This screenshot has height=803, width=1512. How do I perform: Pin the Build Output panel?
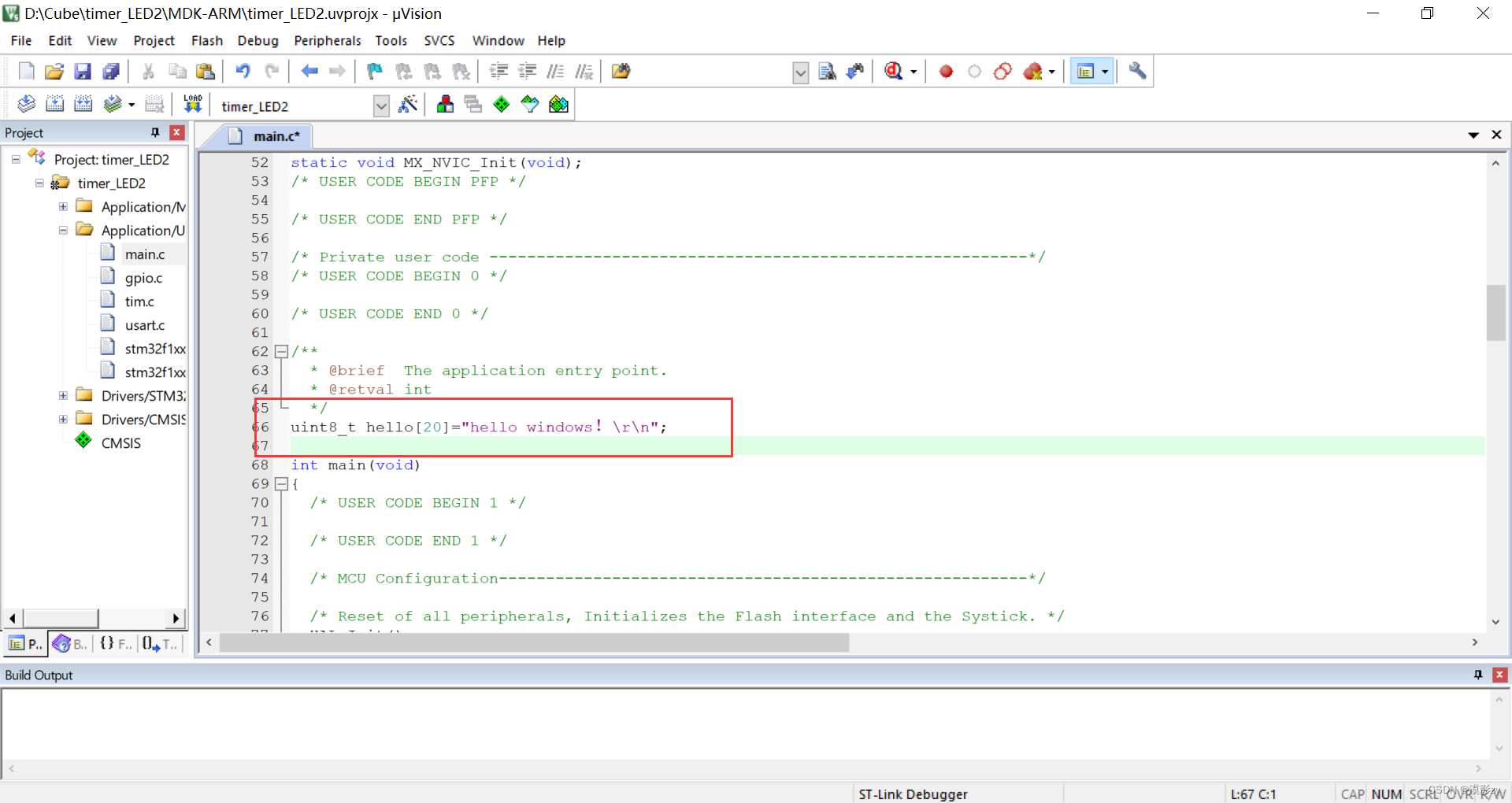point(1478,675)
